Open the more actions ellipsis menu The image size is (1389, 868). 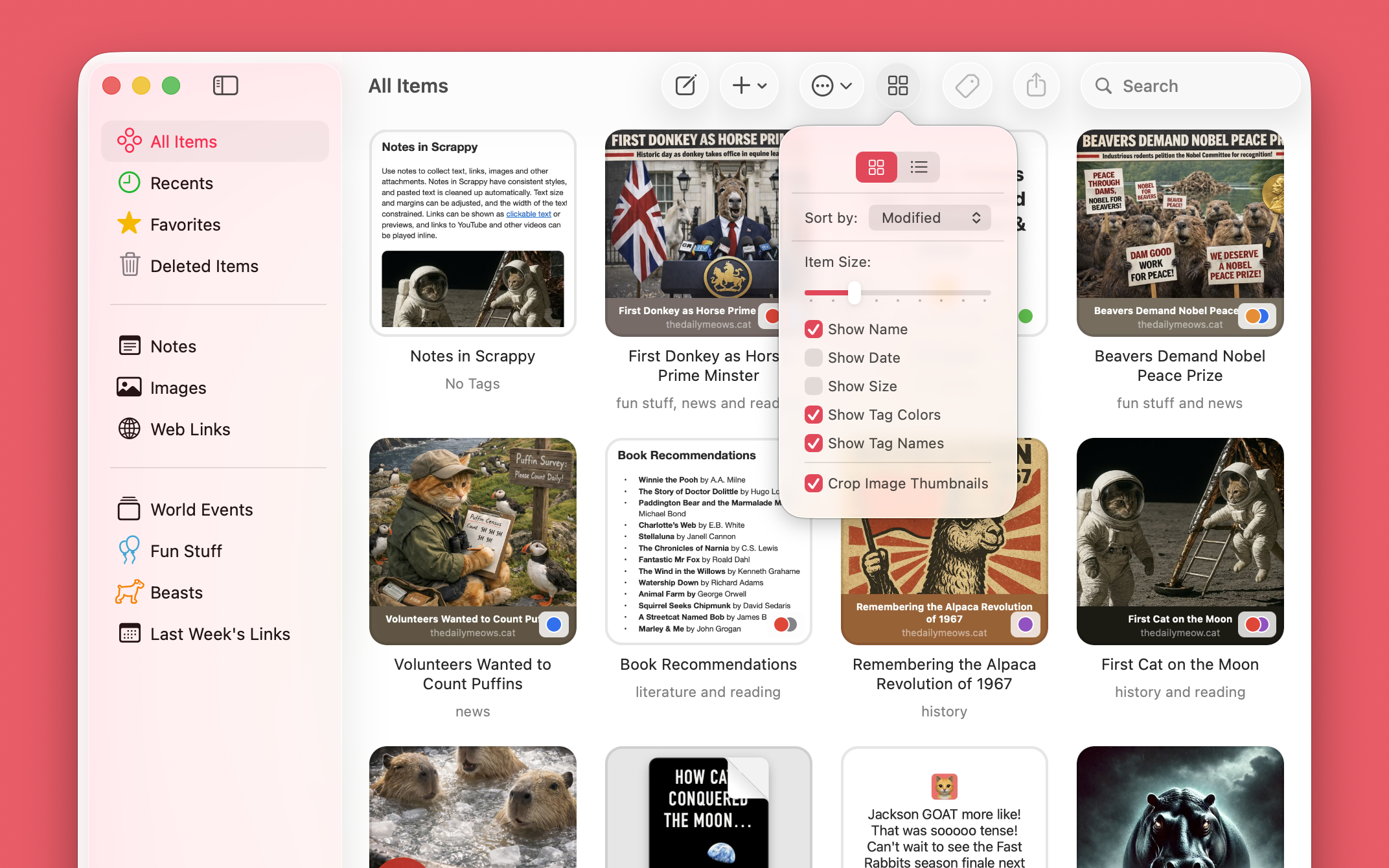832,86
